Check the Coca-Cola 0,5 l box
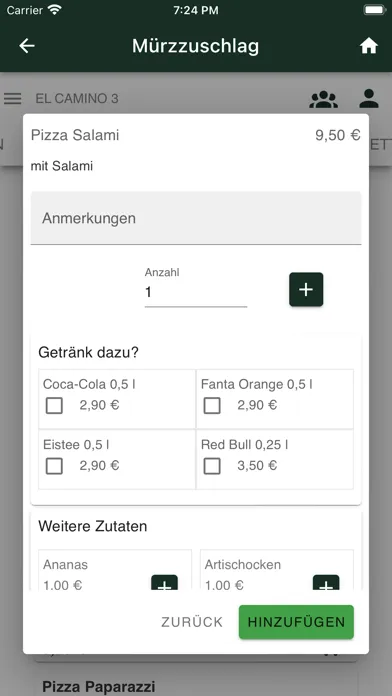 [x=54, y=406]
